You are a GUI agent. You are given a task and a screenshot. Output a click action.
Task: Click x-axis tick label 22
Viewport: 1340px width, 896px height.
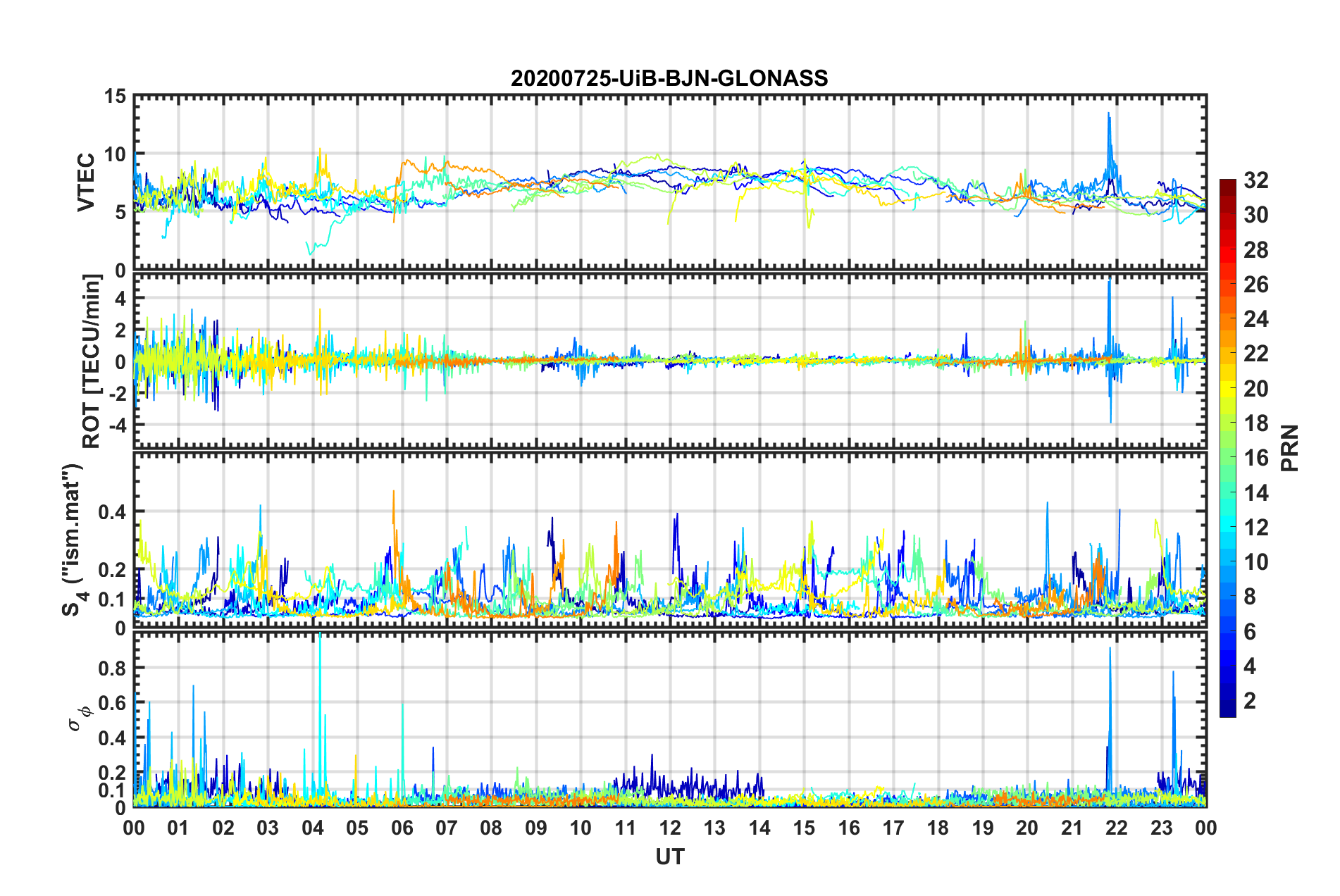pos(1117,828)
